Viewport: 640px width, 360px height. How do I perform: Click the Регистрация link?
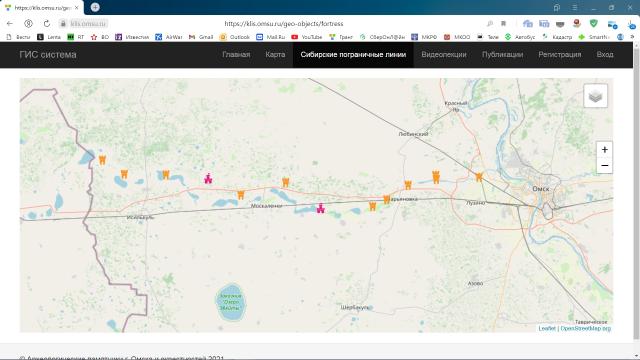[560, 55]
